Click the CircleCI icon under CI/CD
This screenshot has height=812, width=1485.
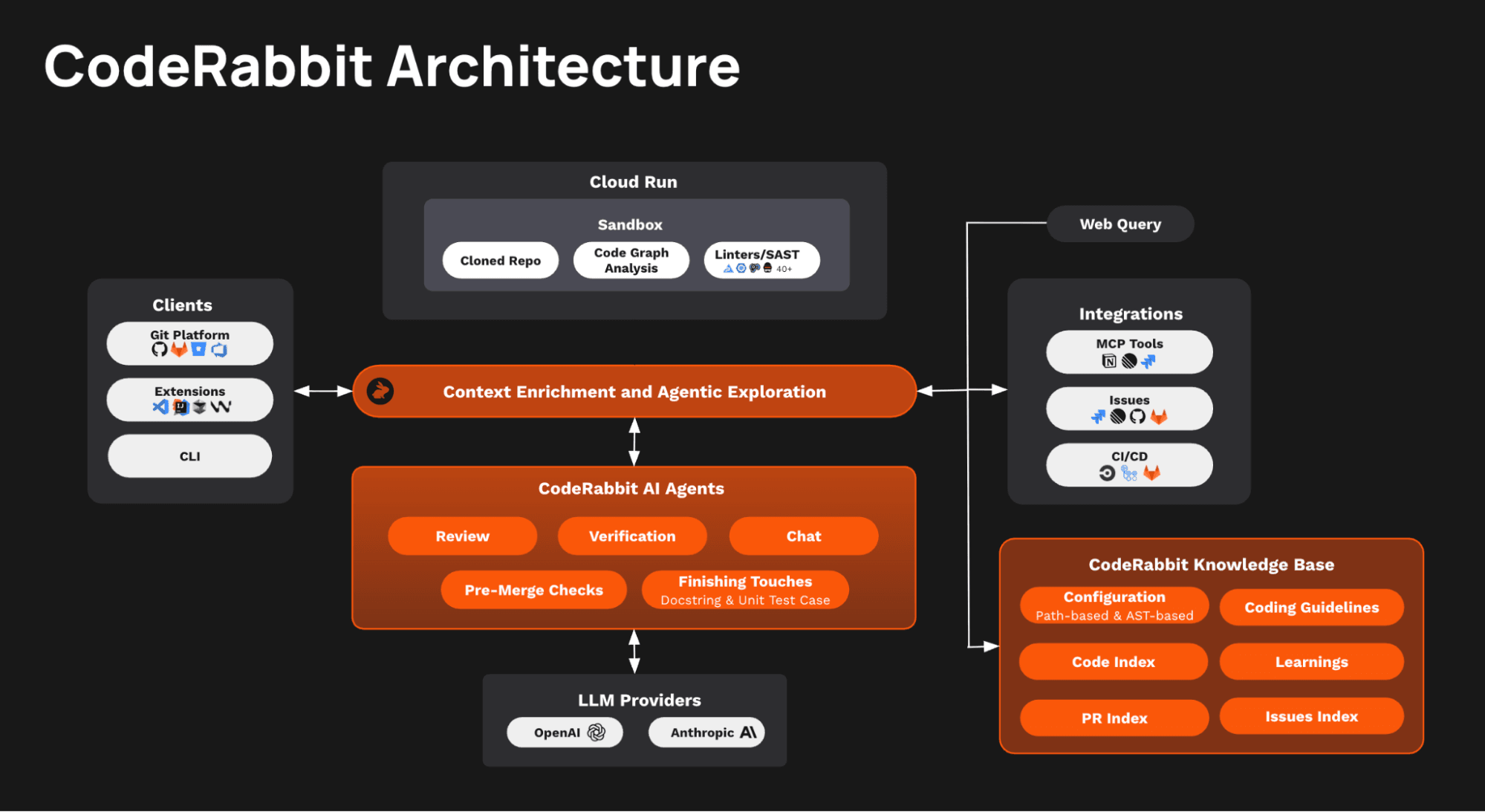click(1107, 473)
